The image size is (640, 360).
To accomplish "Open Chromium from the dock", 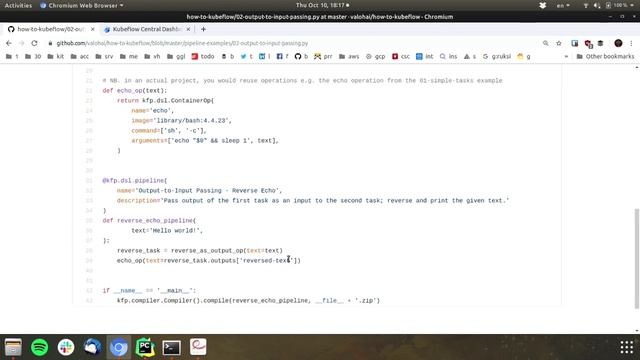I will pyautogui.click(x=119, y=347).
